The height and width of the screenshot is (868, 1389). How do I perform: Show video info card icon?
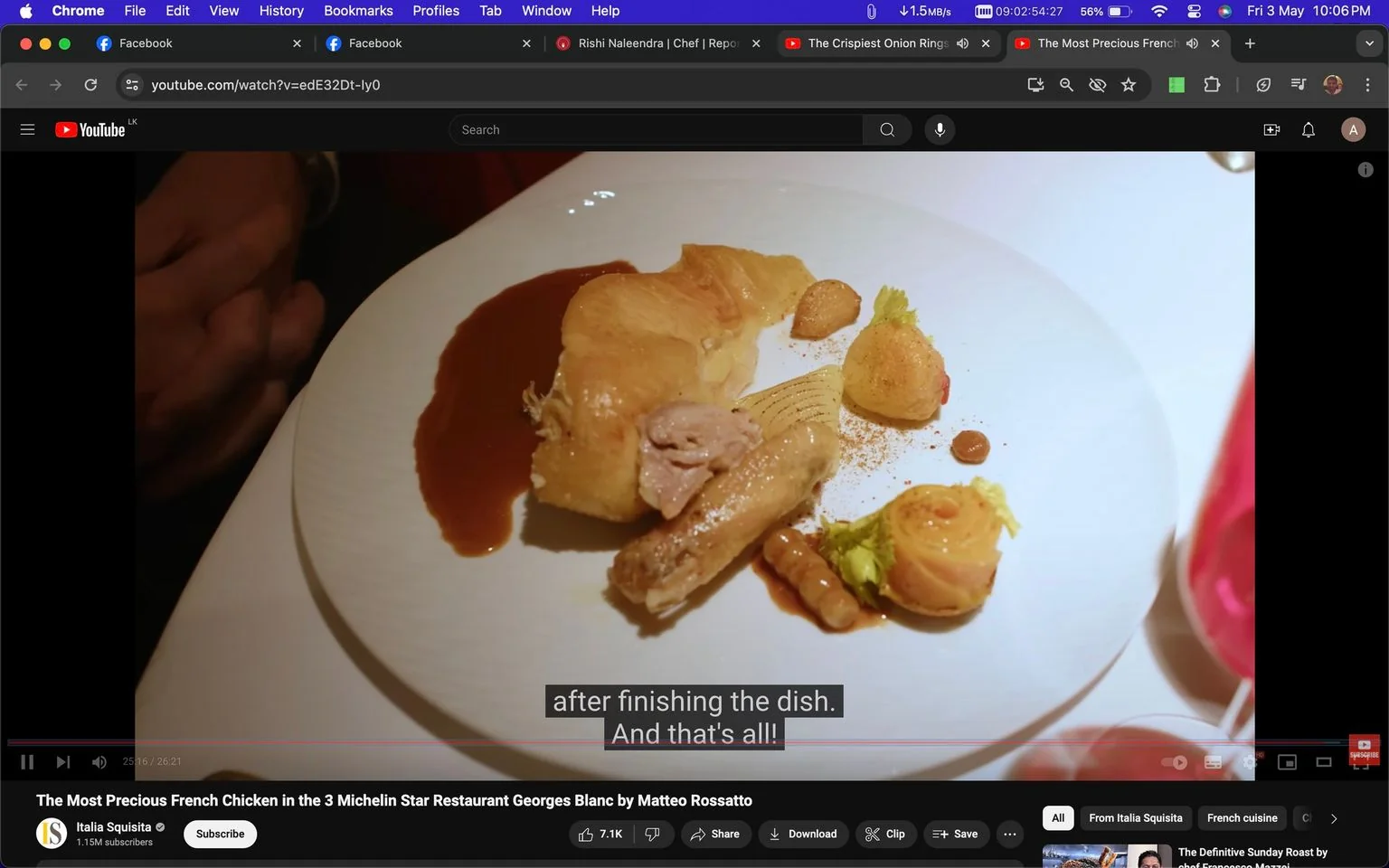tap(1365, 169)
